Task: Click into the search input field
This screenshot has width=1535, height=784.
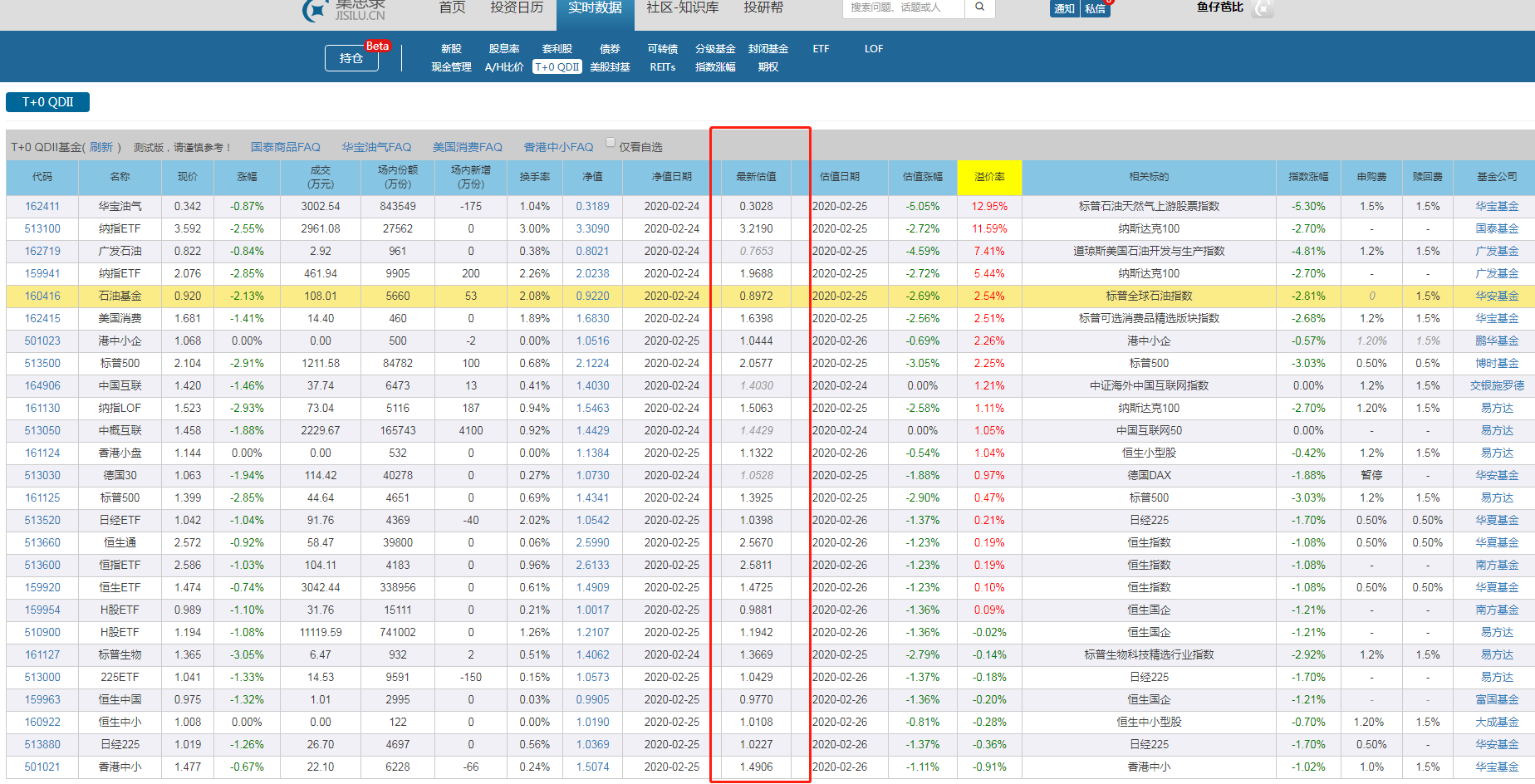Action: (903, 7)
